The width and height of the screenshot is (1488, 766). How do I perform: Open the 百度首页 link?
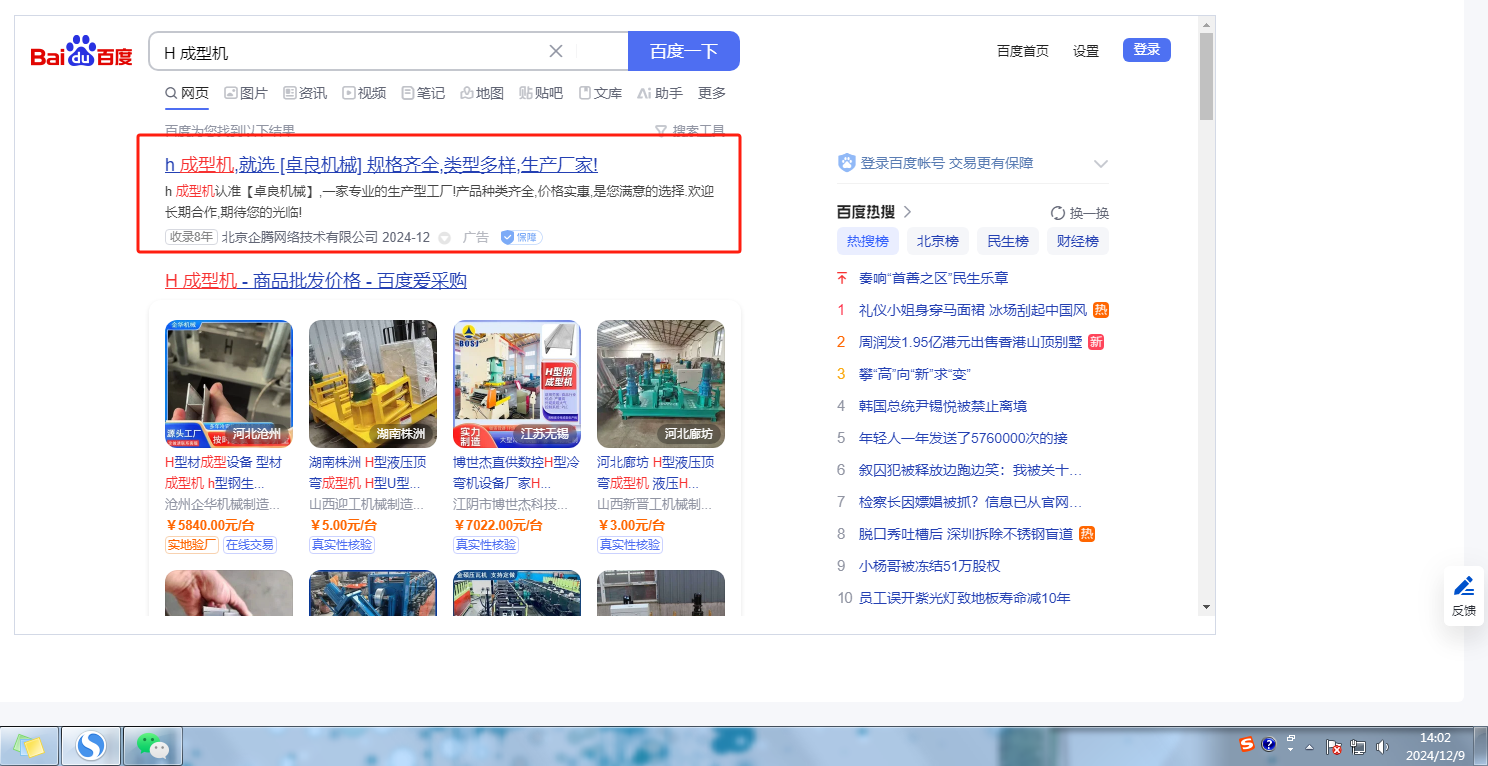(1023, 51)
